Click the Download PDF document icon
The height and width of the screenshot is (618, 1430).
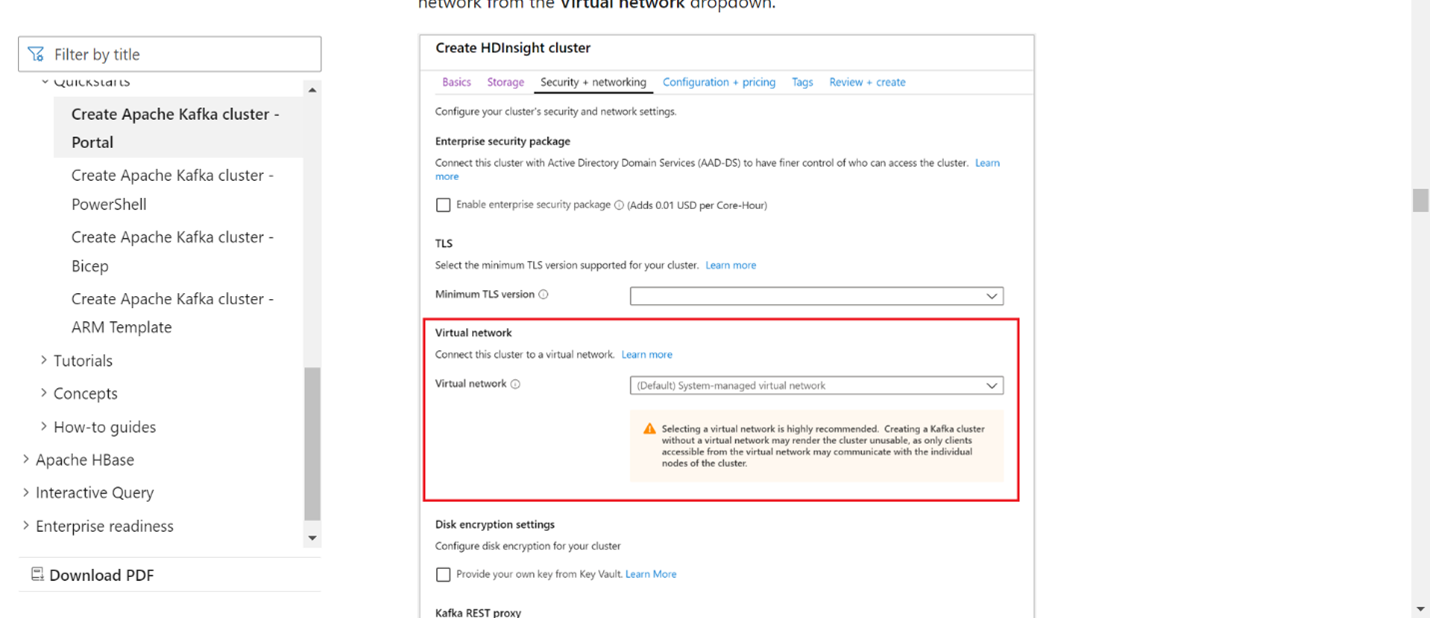37,574
